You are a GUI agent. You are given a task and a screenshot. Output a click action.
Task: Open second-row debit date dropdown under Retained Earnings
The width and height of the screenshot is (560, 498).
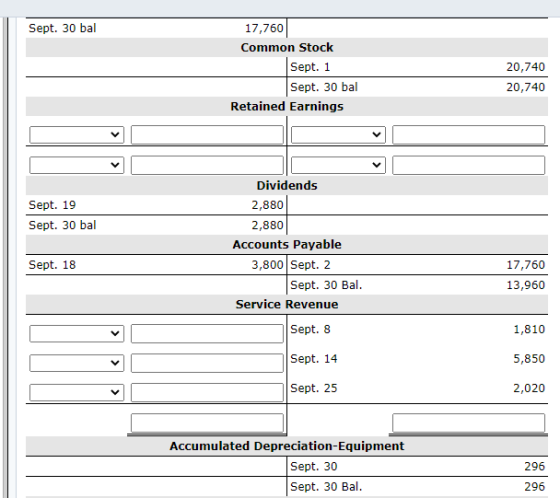pyautogui.click(x=77, y=165)
